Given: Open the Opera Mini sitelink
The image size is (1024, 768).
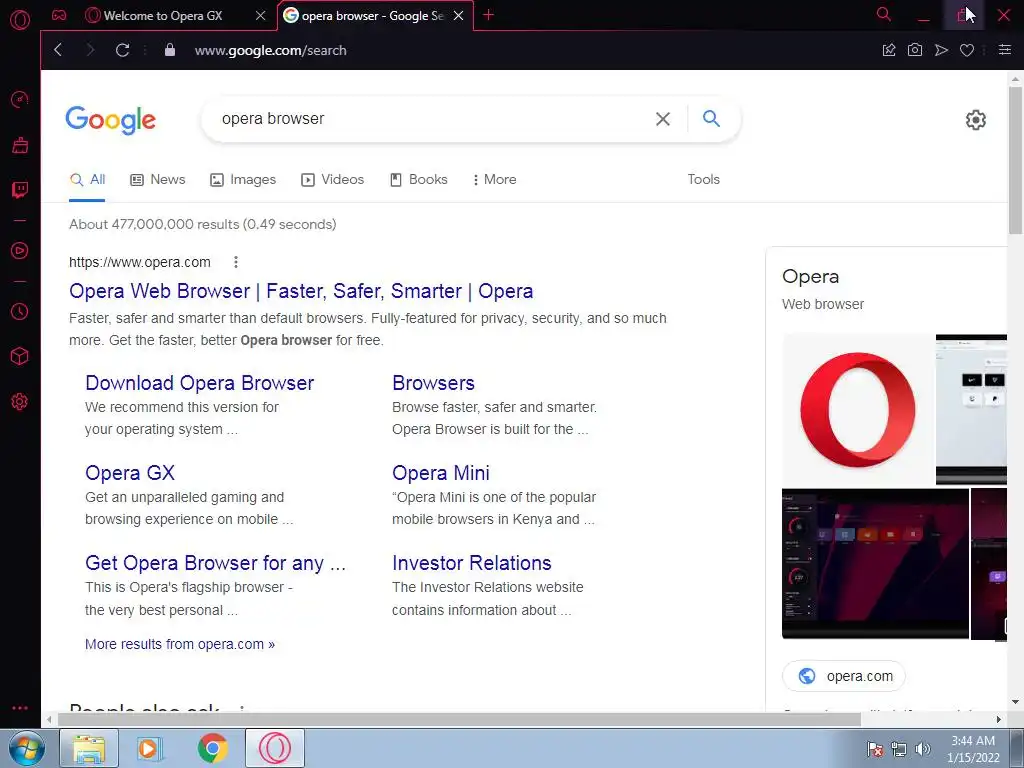Looking at the screenshot, I should pyautogui.click(x=441, y=472).
